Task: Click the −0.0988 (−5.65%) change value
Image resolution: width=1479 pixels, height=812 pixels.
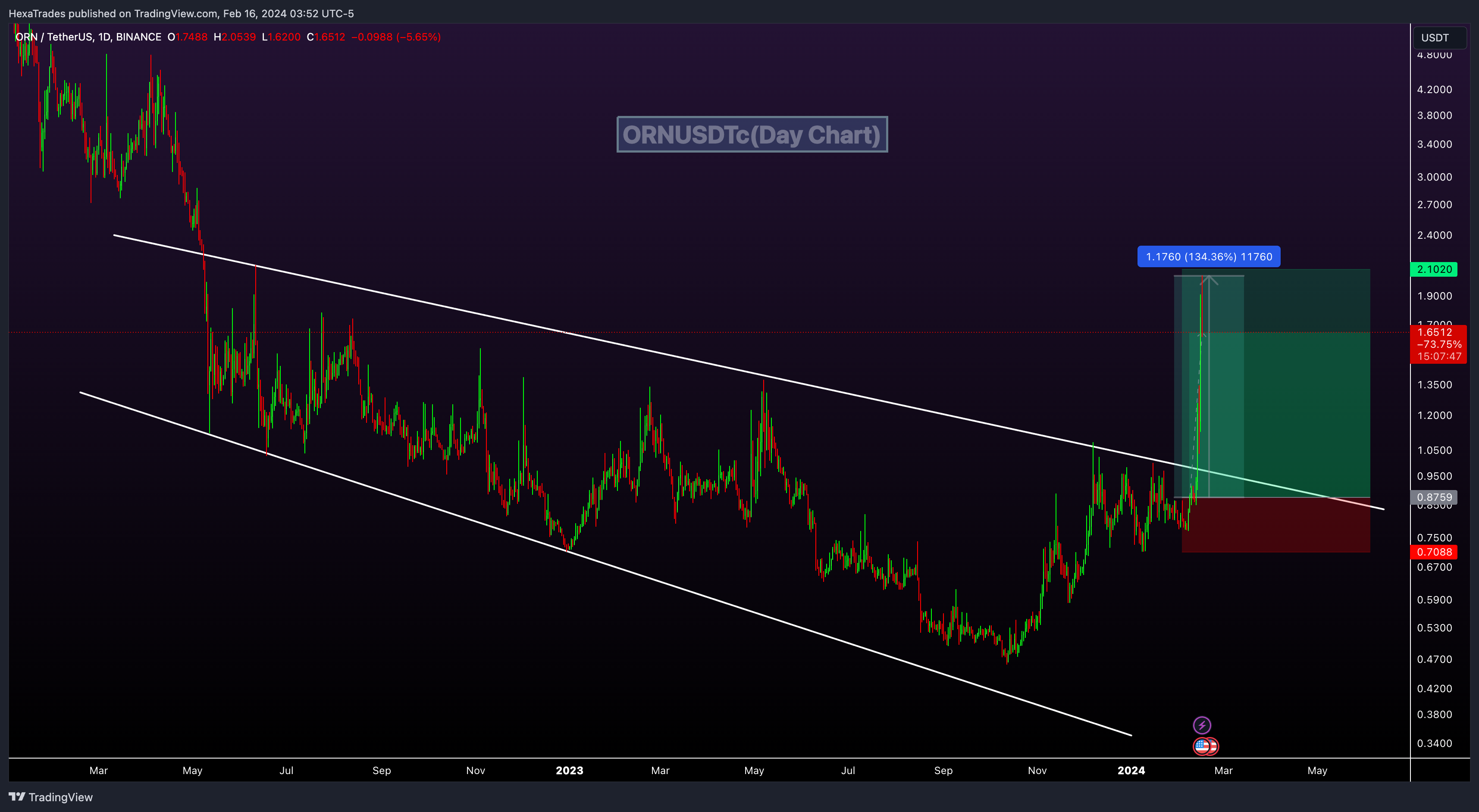Action: [x=395, y=37]
